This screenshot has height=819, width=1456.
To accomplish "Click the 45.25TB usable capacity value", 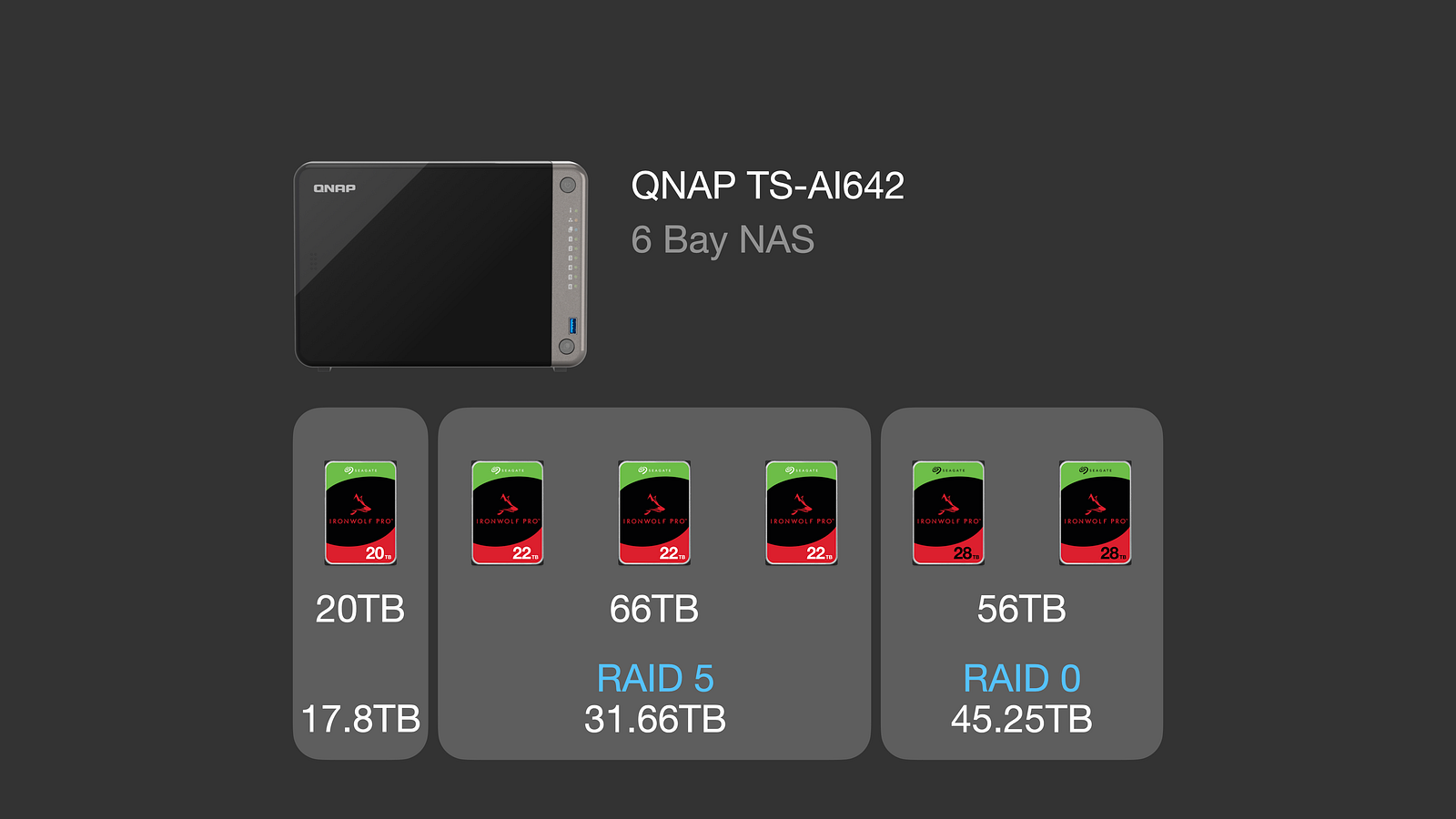I will point(1021,720).
